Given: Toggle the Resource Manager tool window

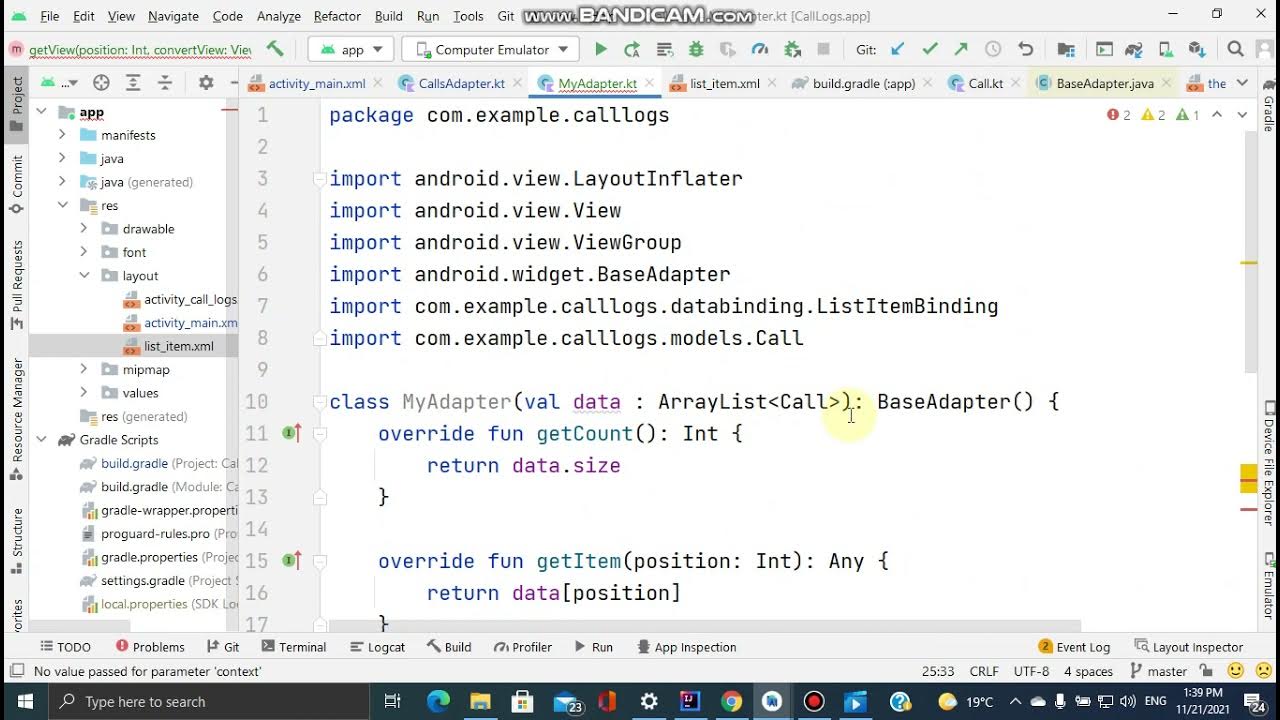Looking at the screenshot, I should point(16,419).
